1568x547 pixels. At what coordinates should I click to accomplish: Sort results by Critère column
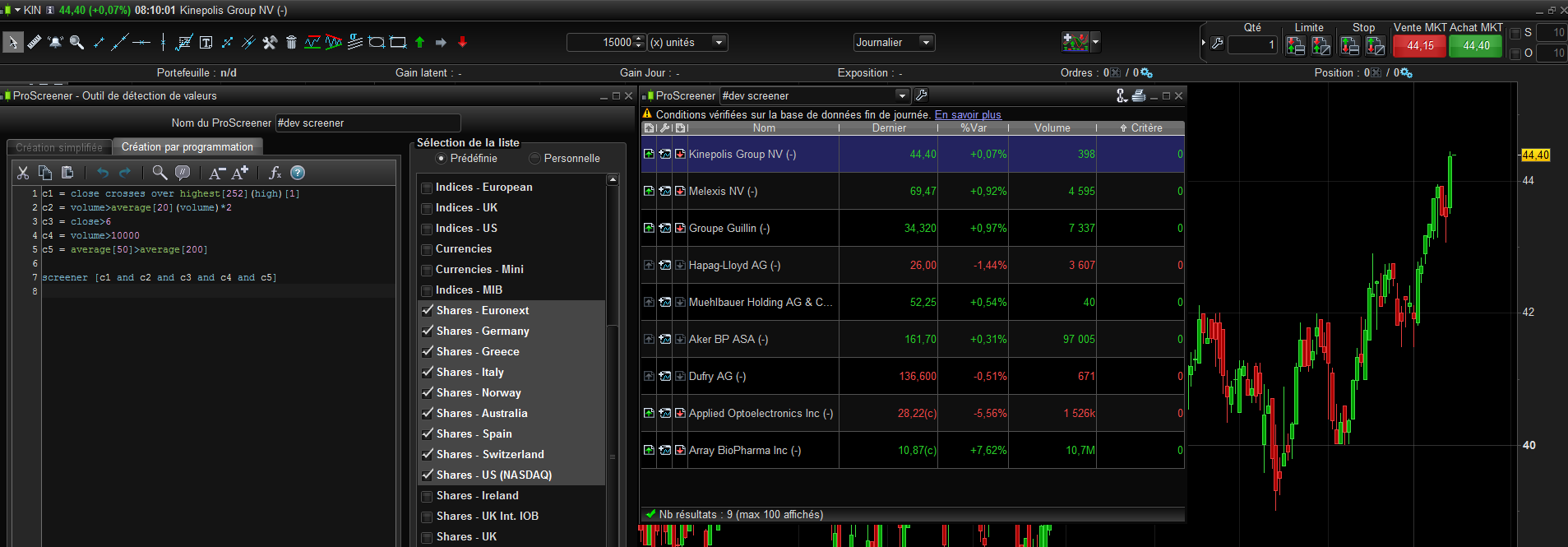coord(1141,128)
